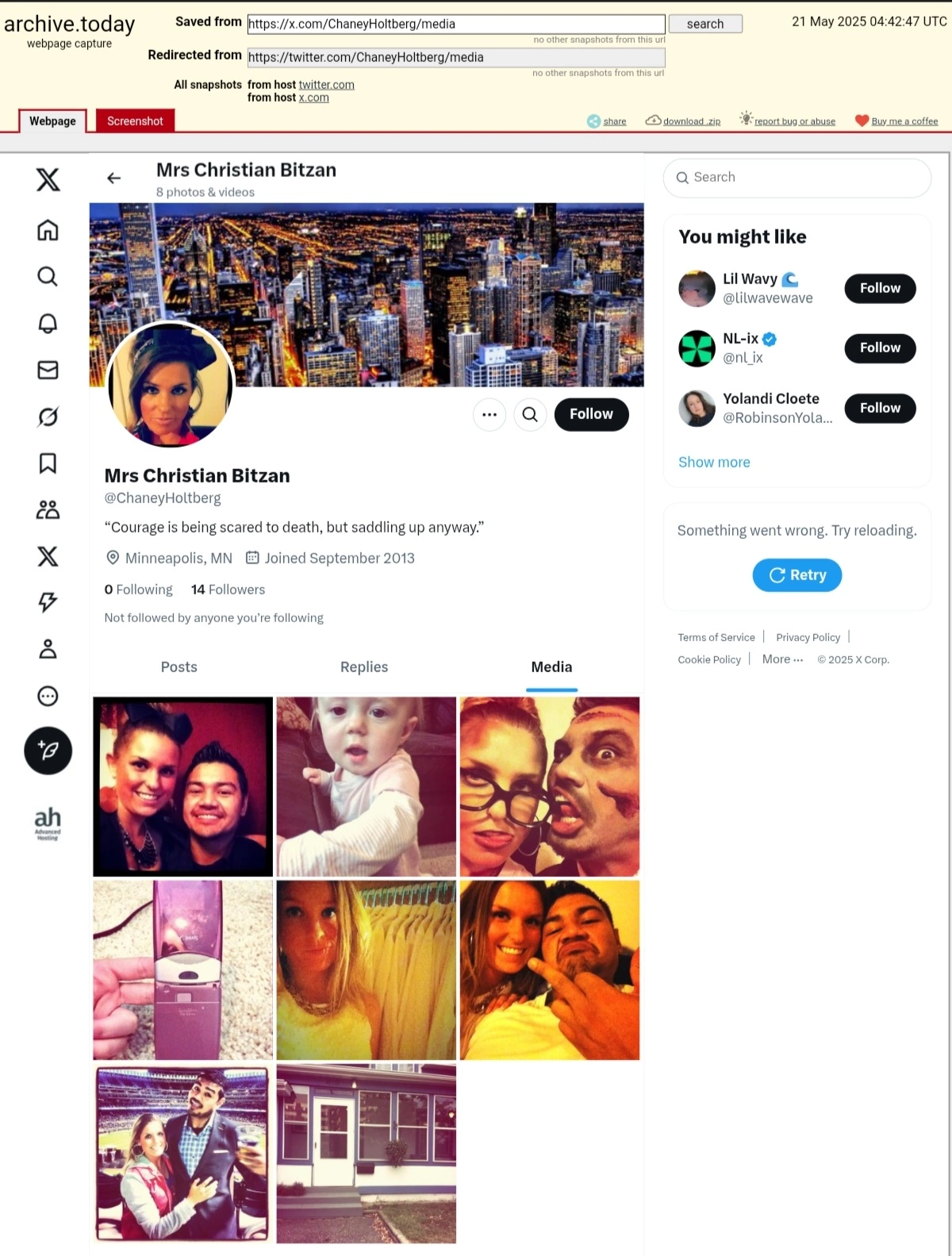Follow the Lil Wavy account

tap(880, 288)
